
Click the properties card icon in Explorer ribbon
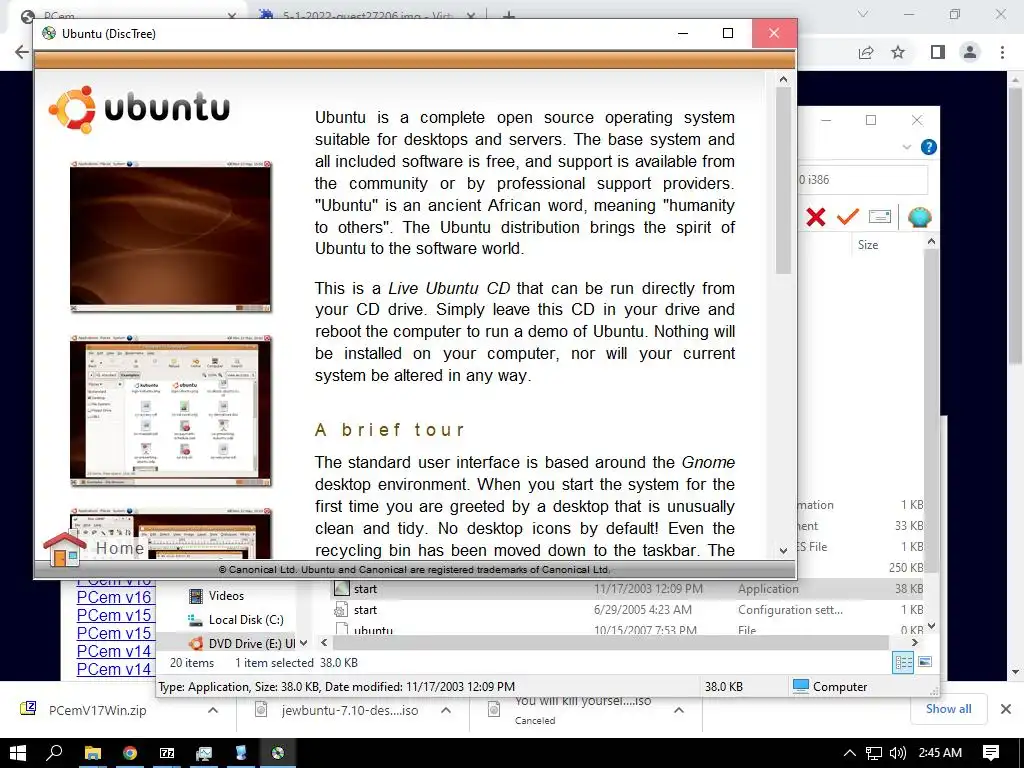point(880,216)
